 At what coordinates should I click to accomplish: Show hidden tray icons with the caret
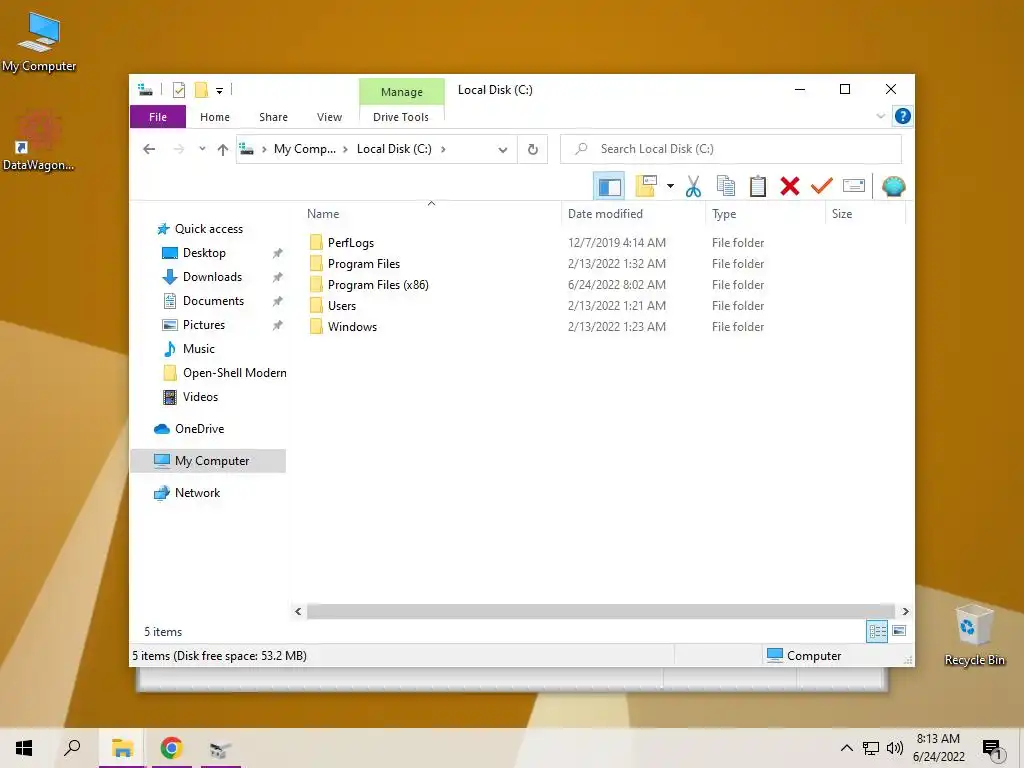pos(846,748)
